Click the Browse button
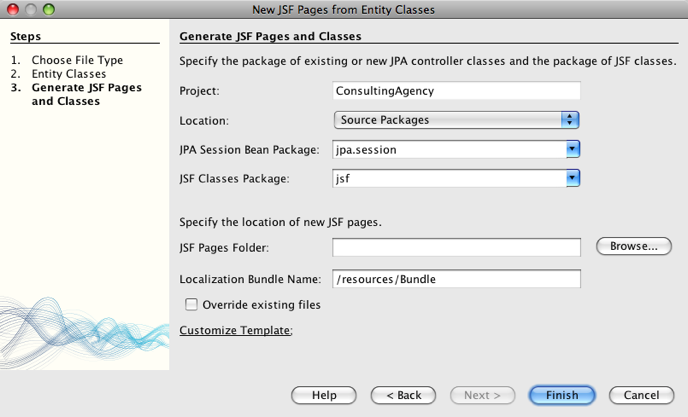Image resolution: width=688 pixels, height=417 pixels. click(x=634, y=246)
